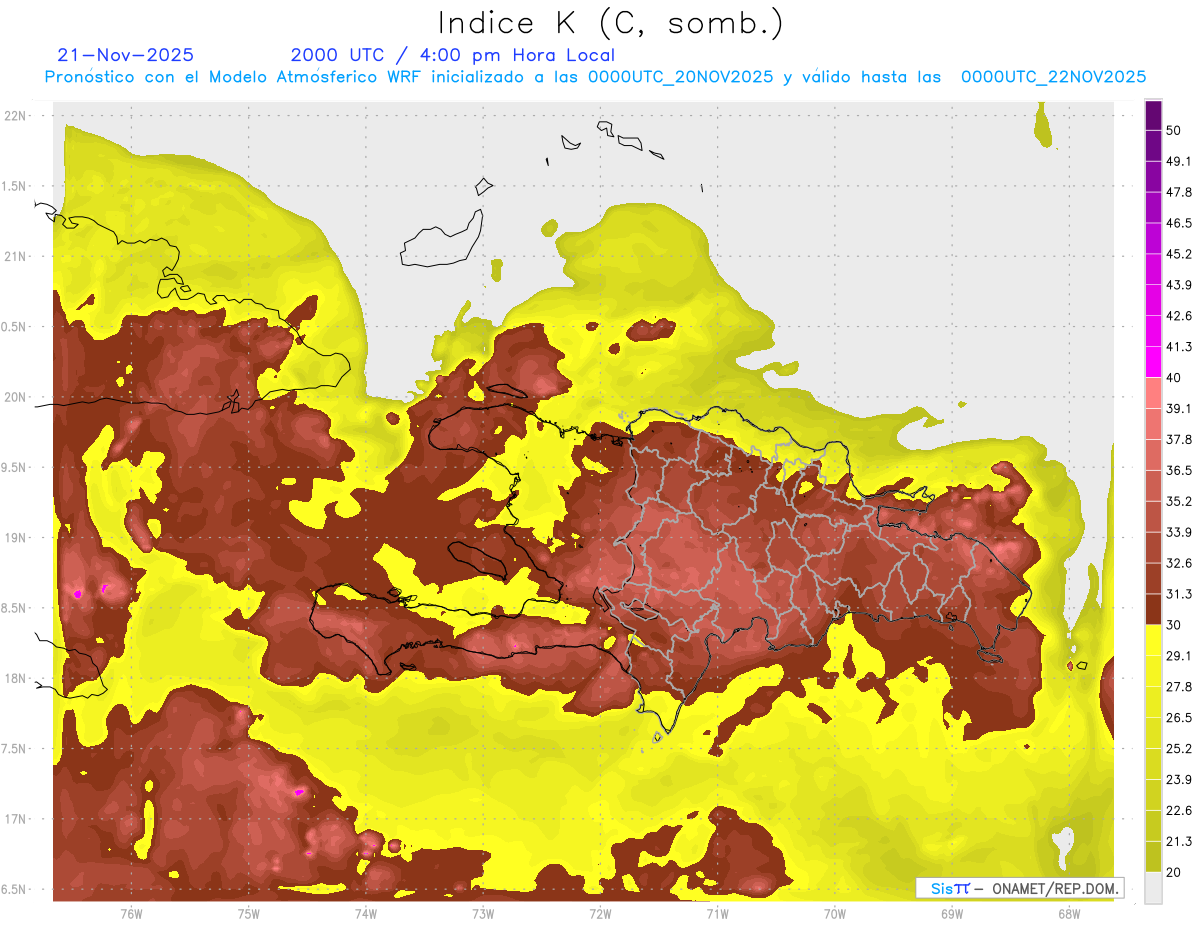Click the colorbar value '21.3'
Viewport: 1200px width, 927px height.
coord(1179,841)
